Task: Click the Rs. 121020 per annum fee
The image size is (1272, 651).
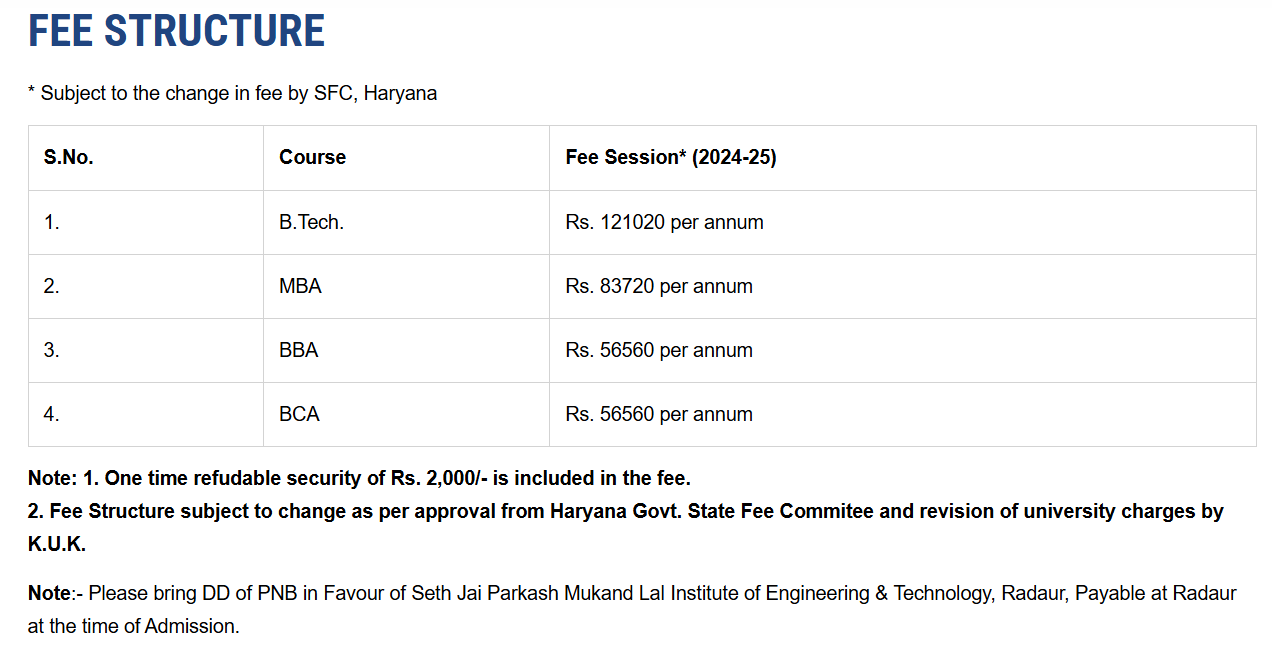Action: 664,222
